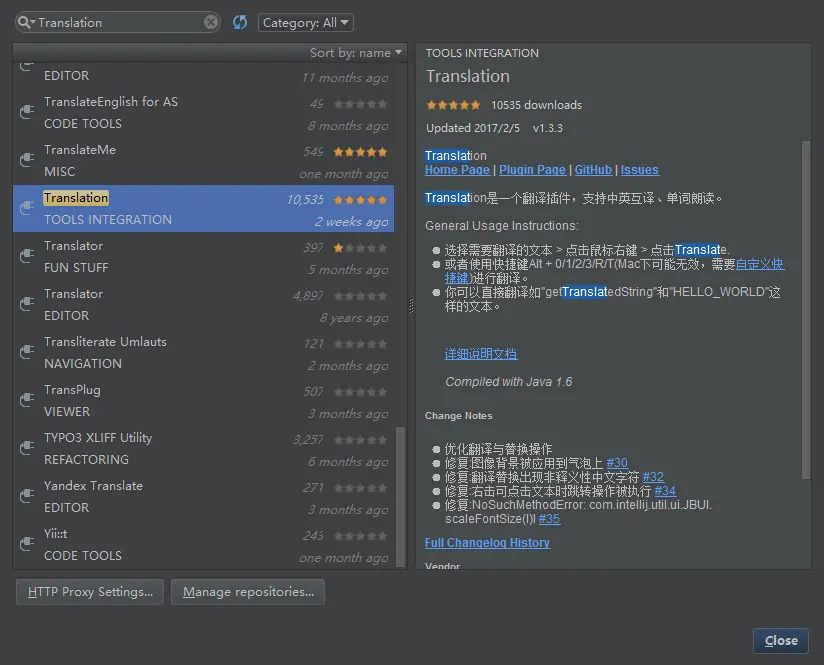
Task: Select Transliterate Umlauts plugin
Action: pyautogui.click(x=203, y=352)
